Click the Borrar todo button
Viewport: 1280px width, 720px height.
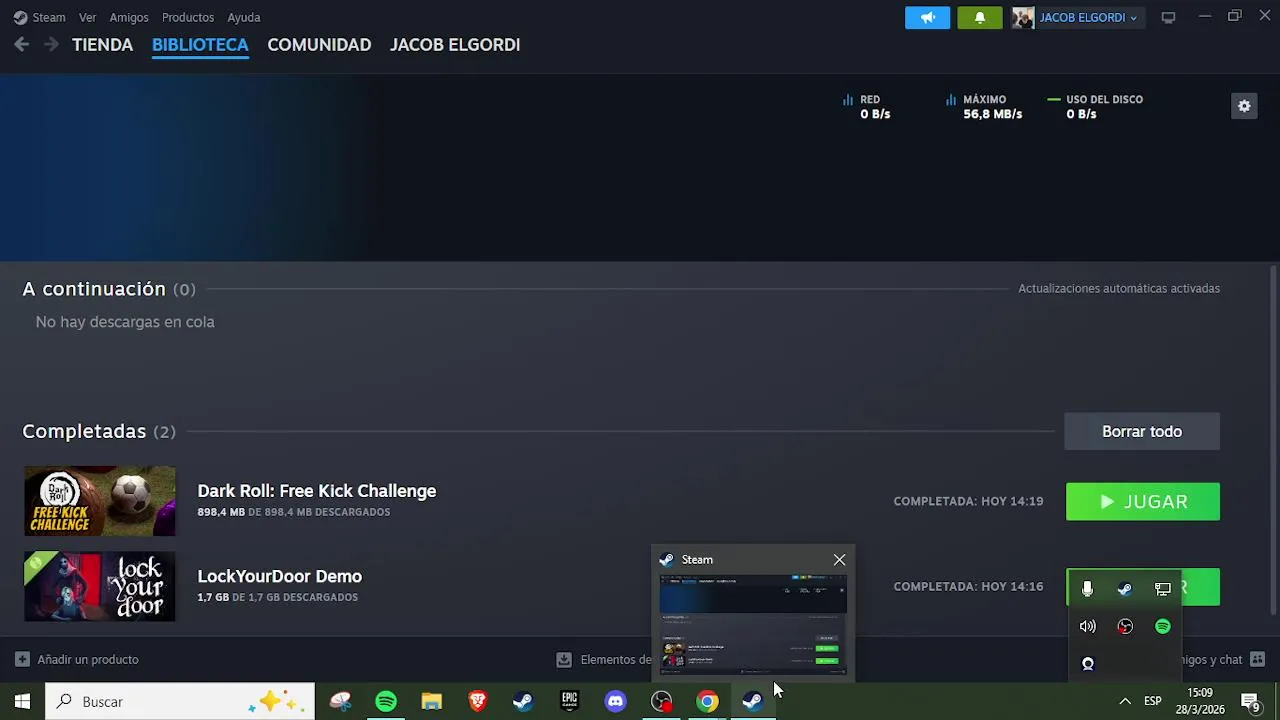pyautogui.click(x=1142, y=431)
